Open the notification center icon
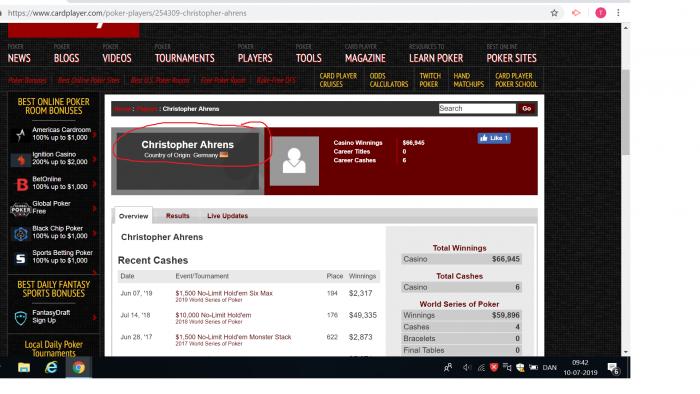Image resolution: width=700 pixels, height=394 pixels. point(613,368)
